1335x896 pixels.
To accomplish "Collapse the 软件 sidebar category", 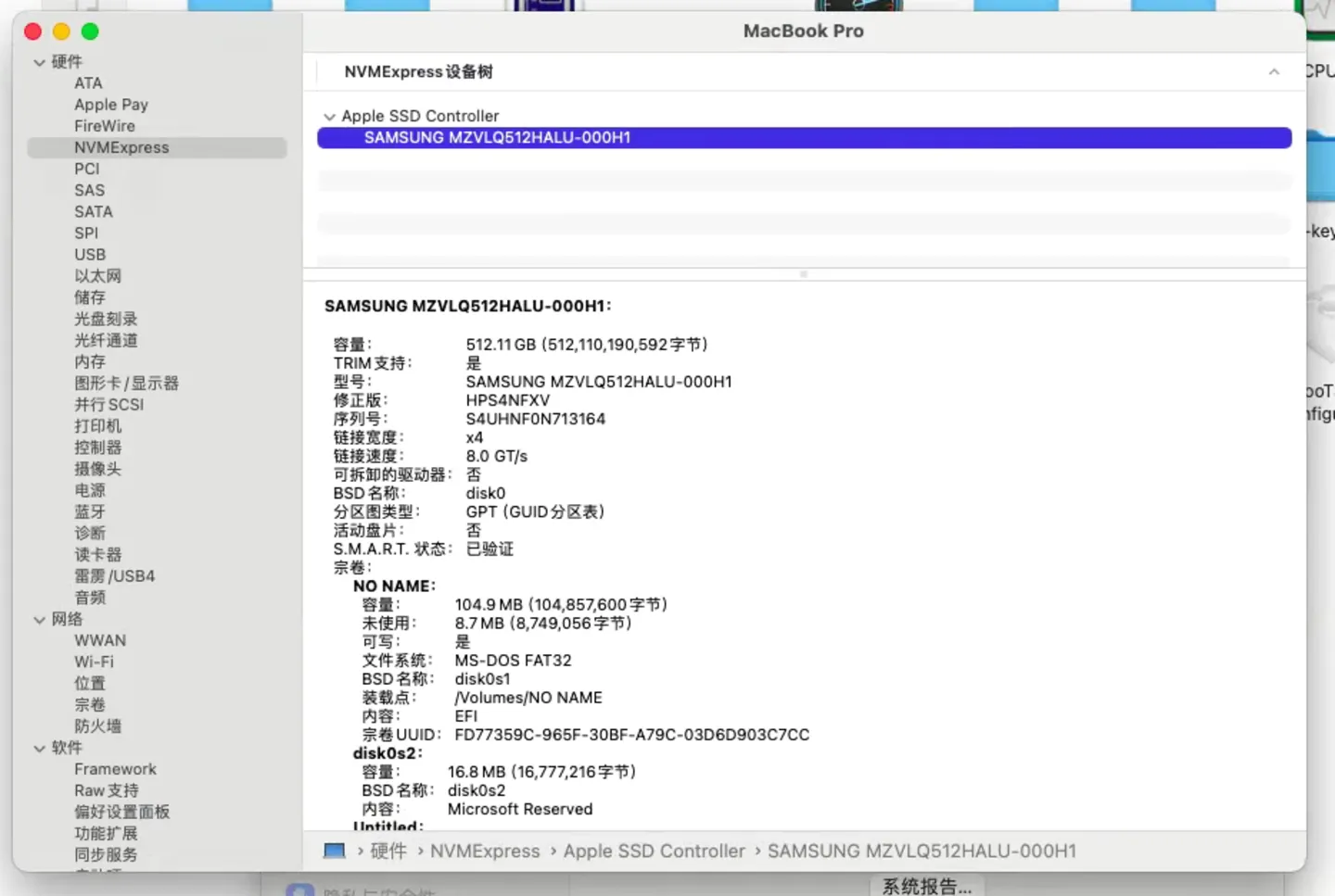I will pos(39,748).
